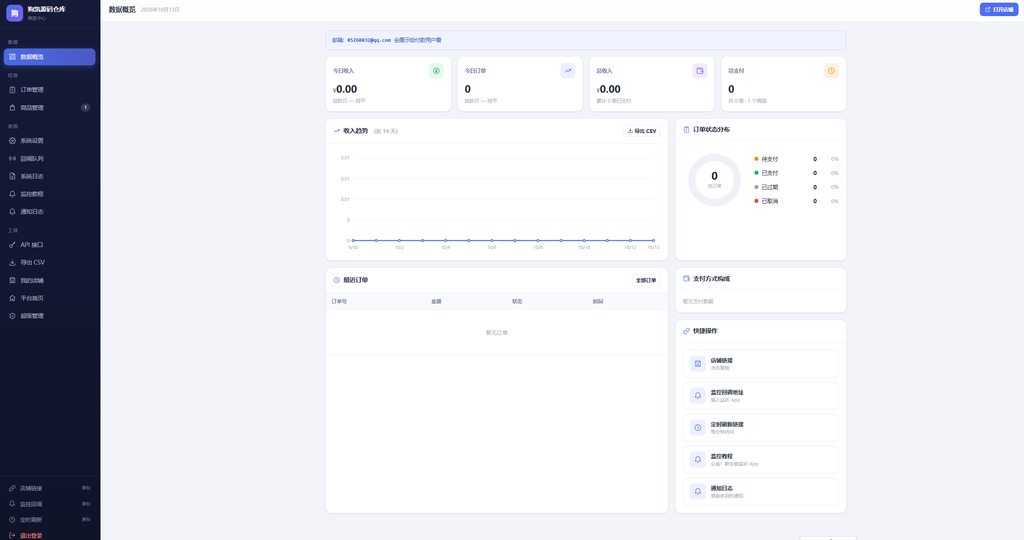Screen dimensions: 1024x540
Task: Click the email address in the notice banner
Action: (x=369, y=40)
